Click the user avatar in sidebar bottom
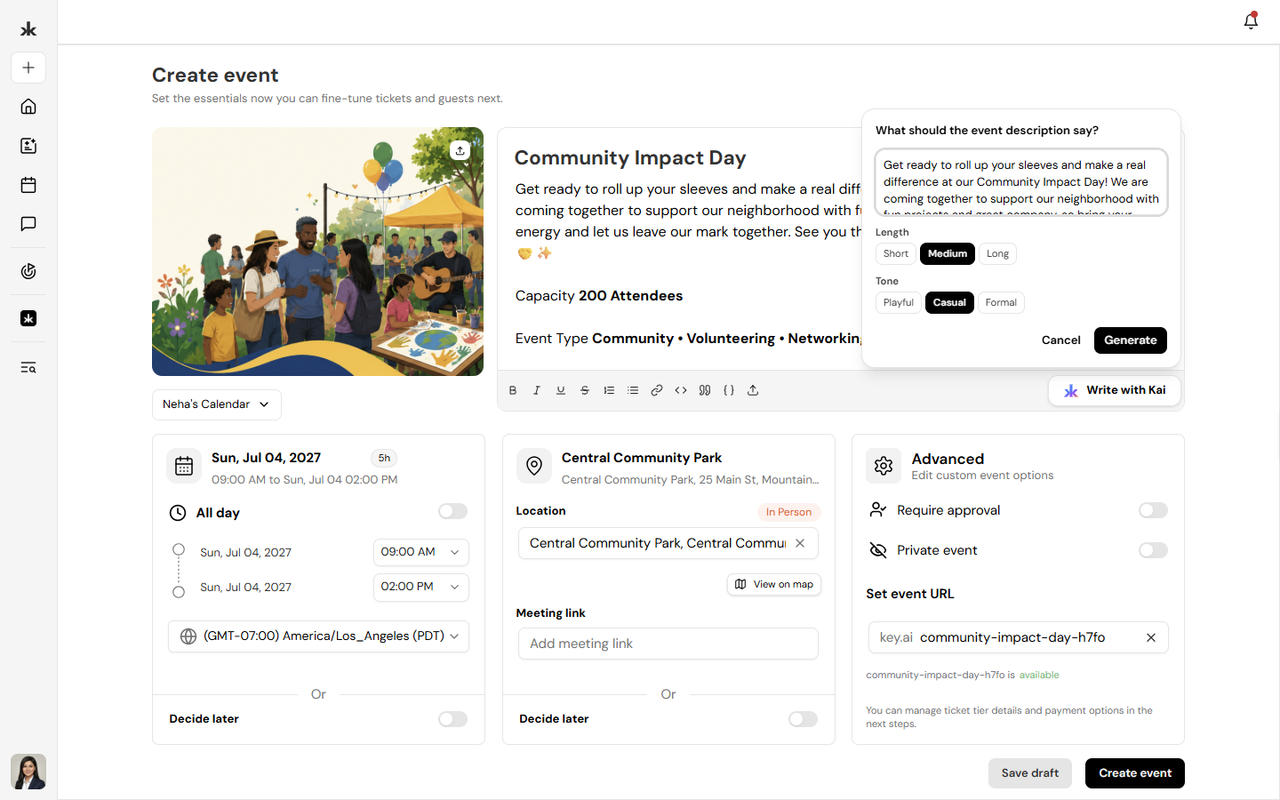This screenshot has height=800, width=1280. click(x=28, y=772)
